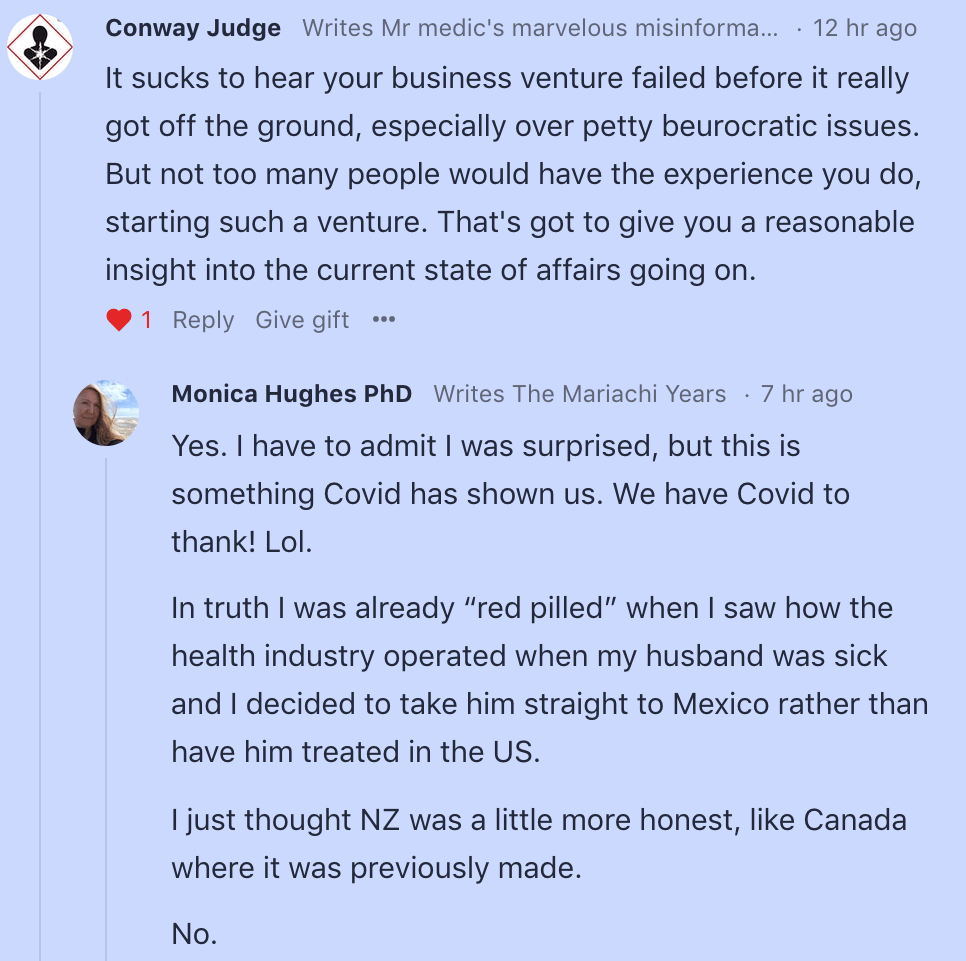Open Monica Hughes PhD's profile photo
Viewport: 966px width, 961px height.
(x=106, y=412)
